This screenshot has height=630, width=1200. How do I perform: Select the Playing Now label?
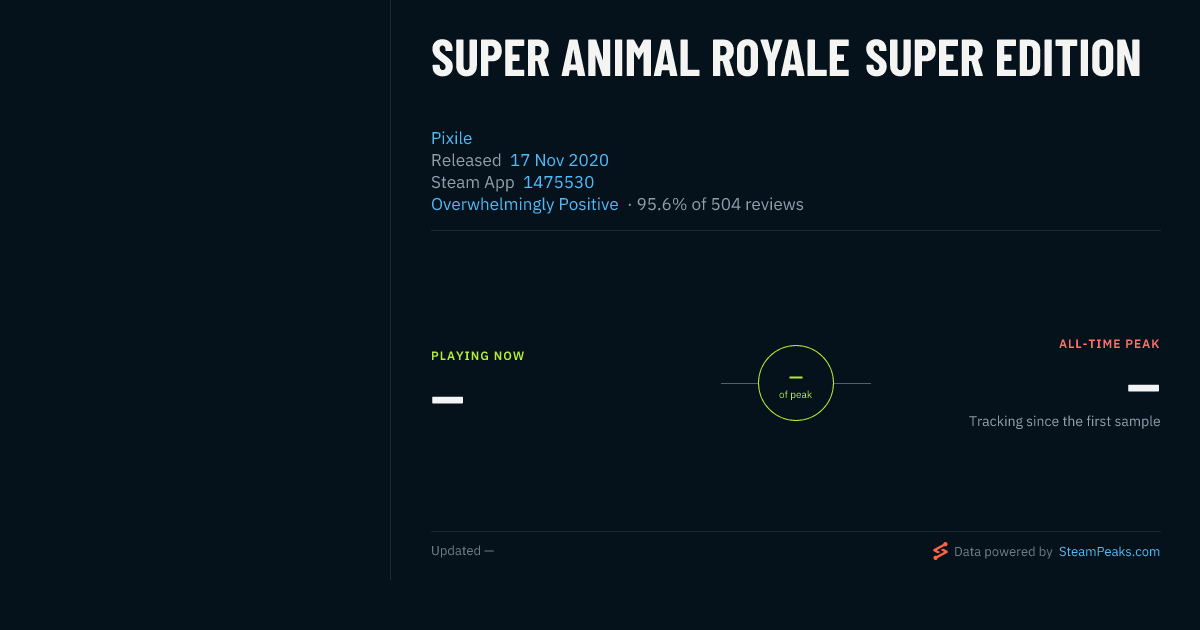(478, 356)
